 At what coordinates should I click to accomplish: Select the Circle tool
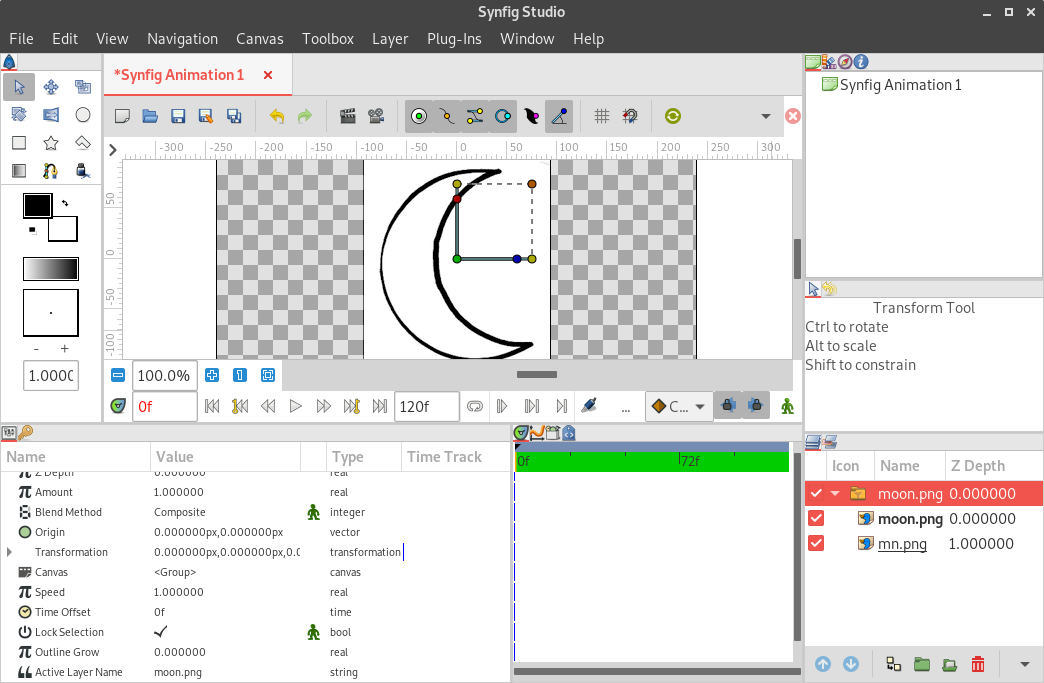pyautogui.click(x=83, y=114)
